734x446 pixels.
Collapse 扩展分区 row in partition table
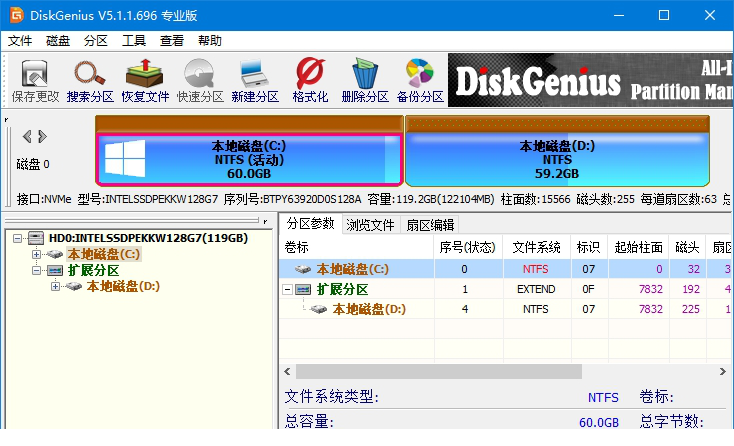(x=287, y=290)
